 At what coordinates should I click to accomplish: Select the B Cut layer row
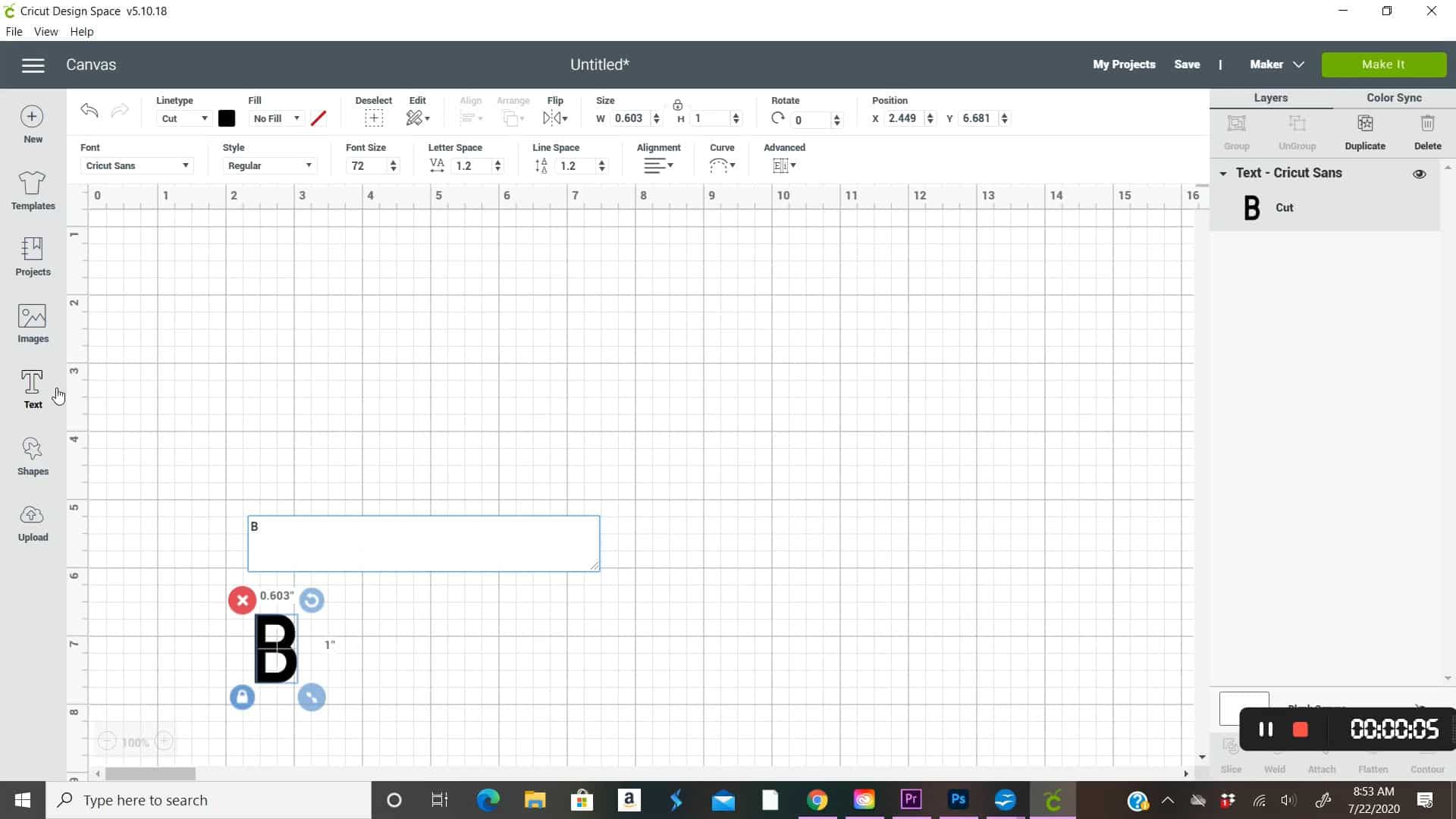click(1324, 208)
